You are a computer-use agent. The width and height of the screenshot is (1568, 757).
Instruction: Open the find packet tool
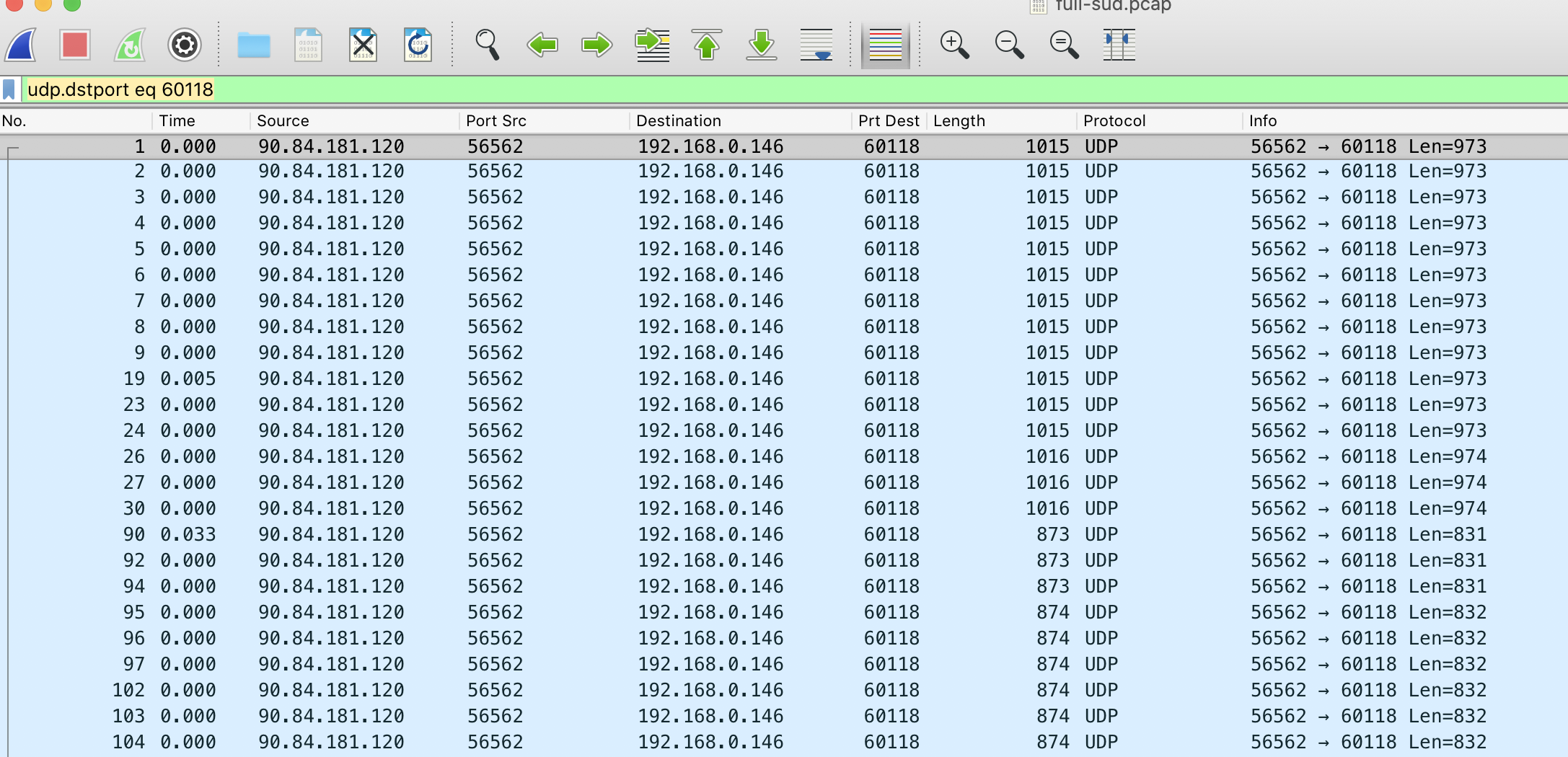click(487, 45)
